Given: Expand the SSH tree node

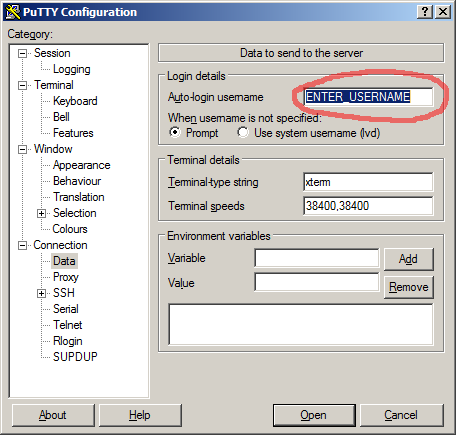Looking at the screenshot, I should click(x=41, y=293).
